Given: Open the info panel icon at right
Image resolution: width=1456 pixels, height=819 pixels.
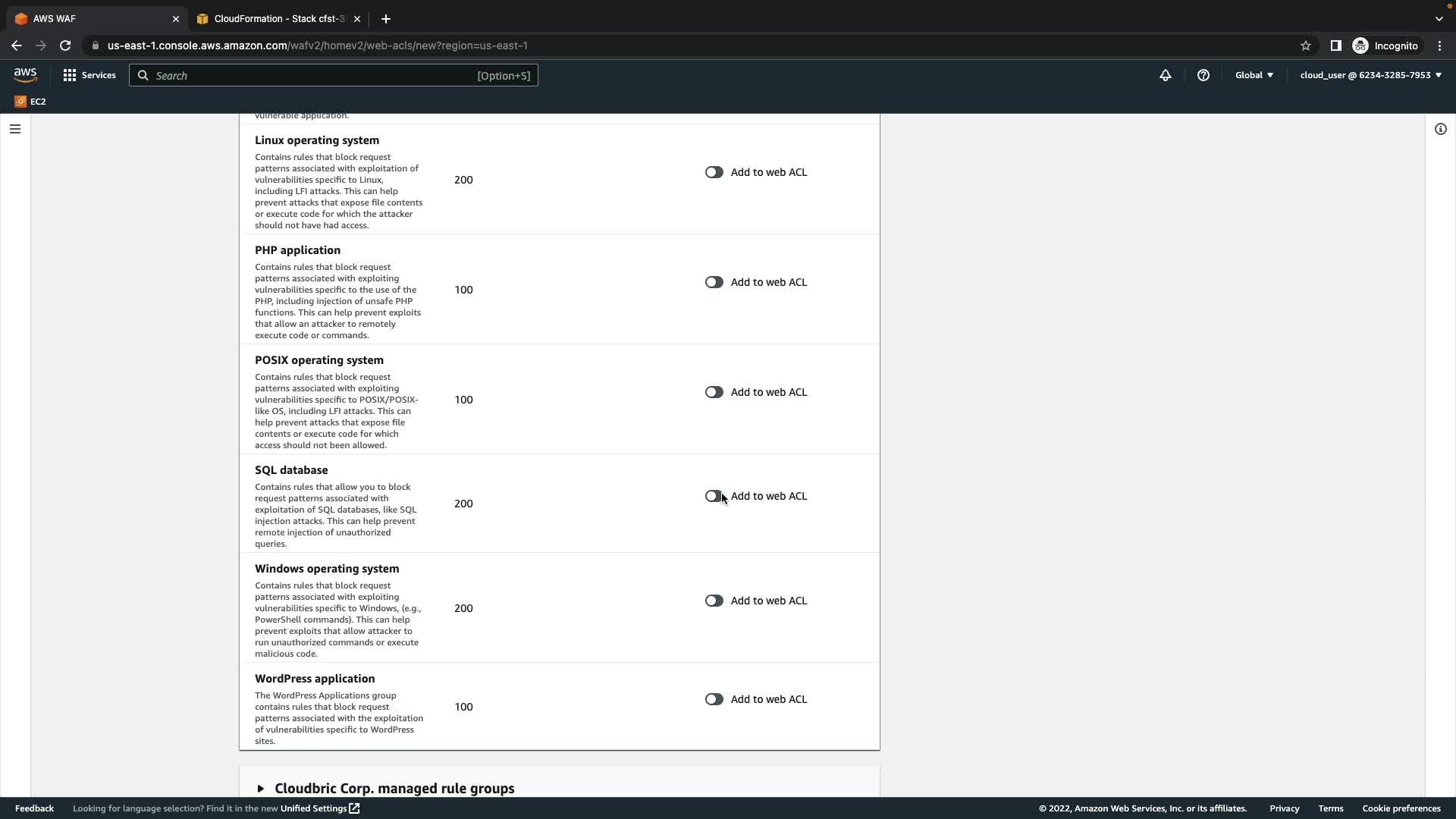Looking at the screenshot, I should [x=1440, y=129].
